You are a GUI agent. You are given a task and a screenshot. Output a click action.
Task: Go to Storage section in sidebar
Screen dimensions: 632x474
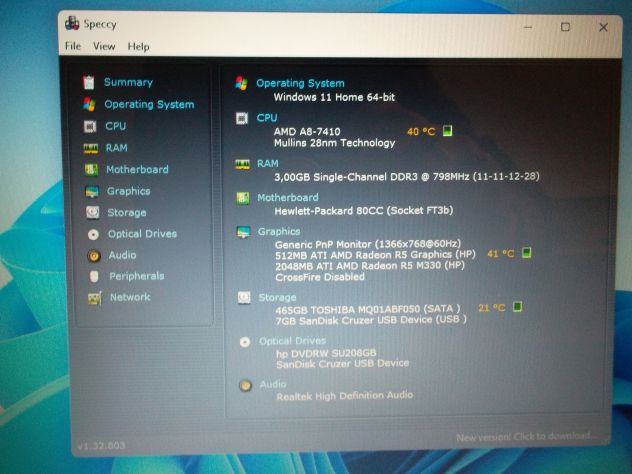point(127,212)
